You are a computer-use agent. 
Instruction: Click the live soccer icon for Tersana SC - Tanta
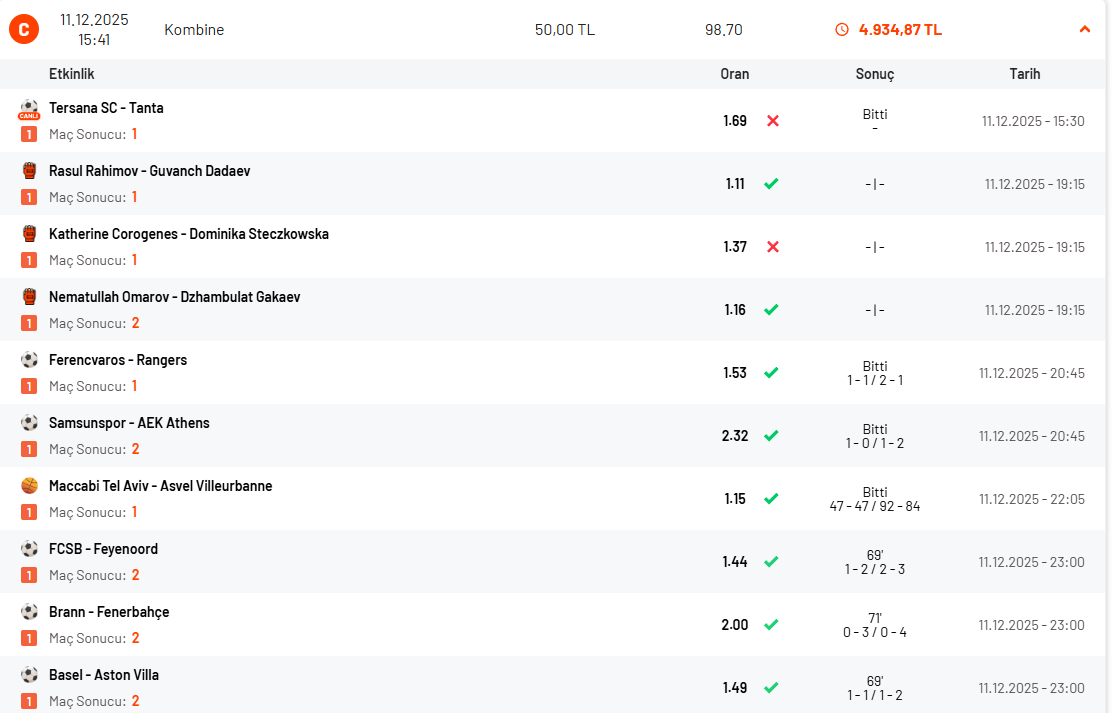(x=29, y=110)
